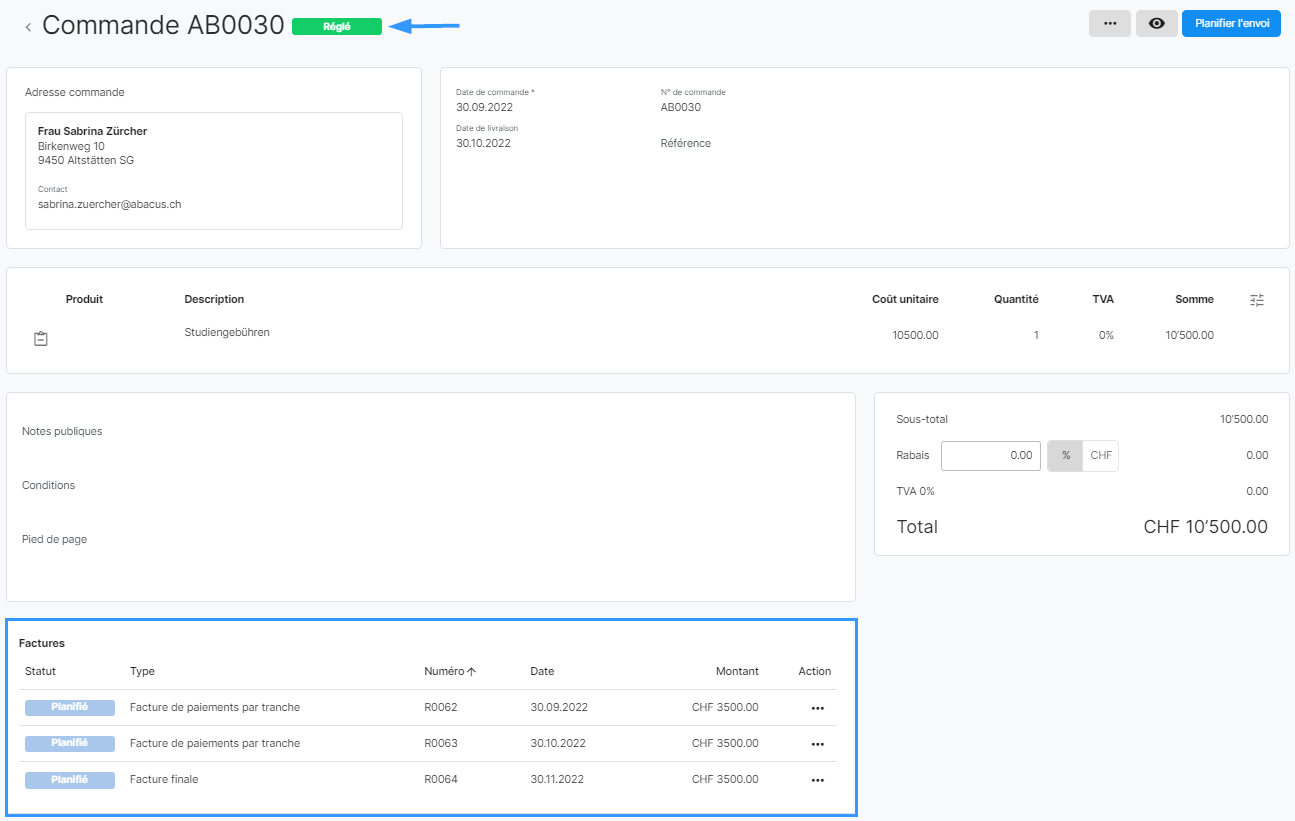Screen dimensions: 1295x821
Task: Click the Planifié badge for invoice R0062
Action: (69, 708)
